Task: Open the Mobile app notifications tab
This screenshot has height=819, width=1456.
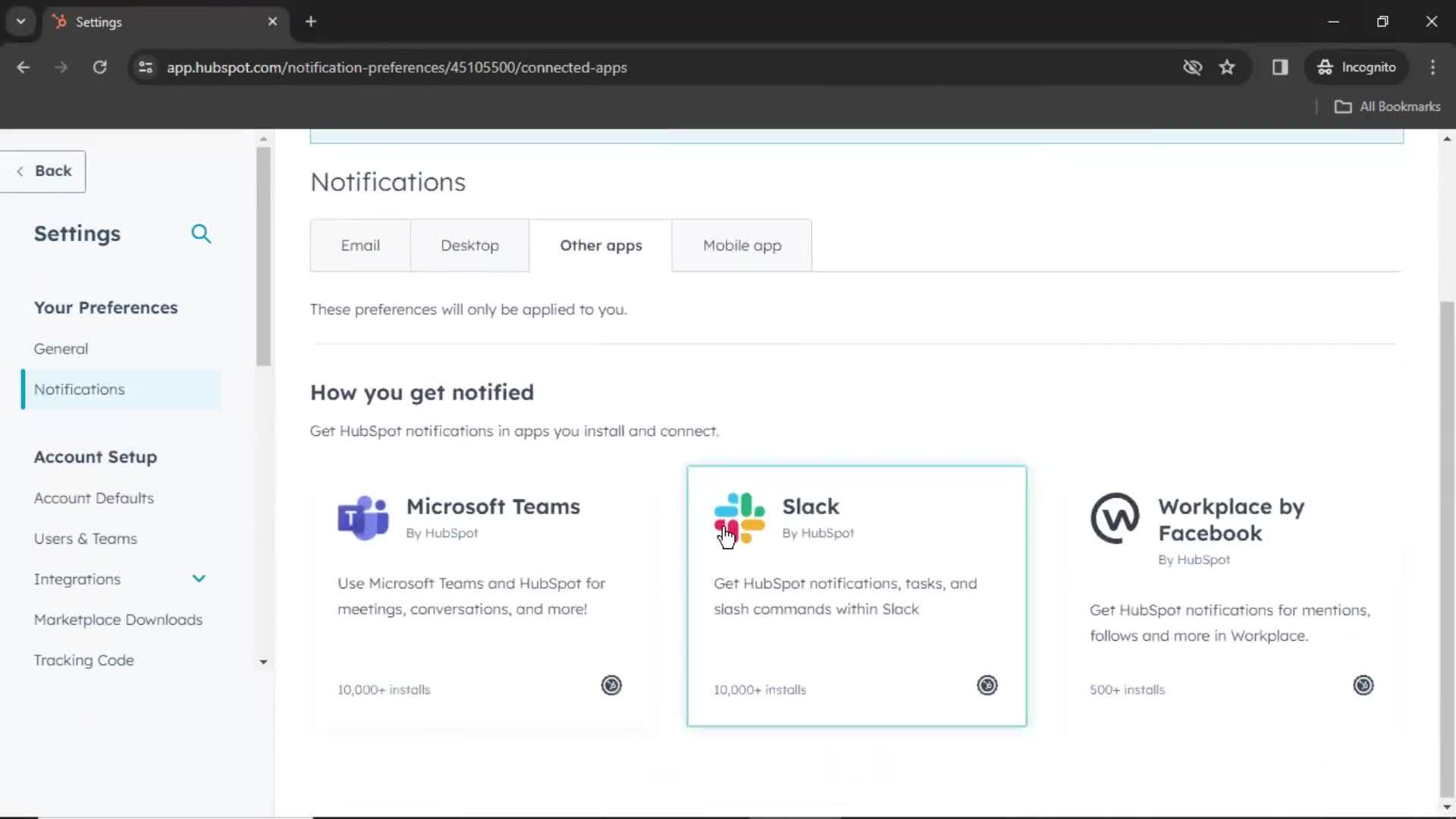Action: pos(742,245)
